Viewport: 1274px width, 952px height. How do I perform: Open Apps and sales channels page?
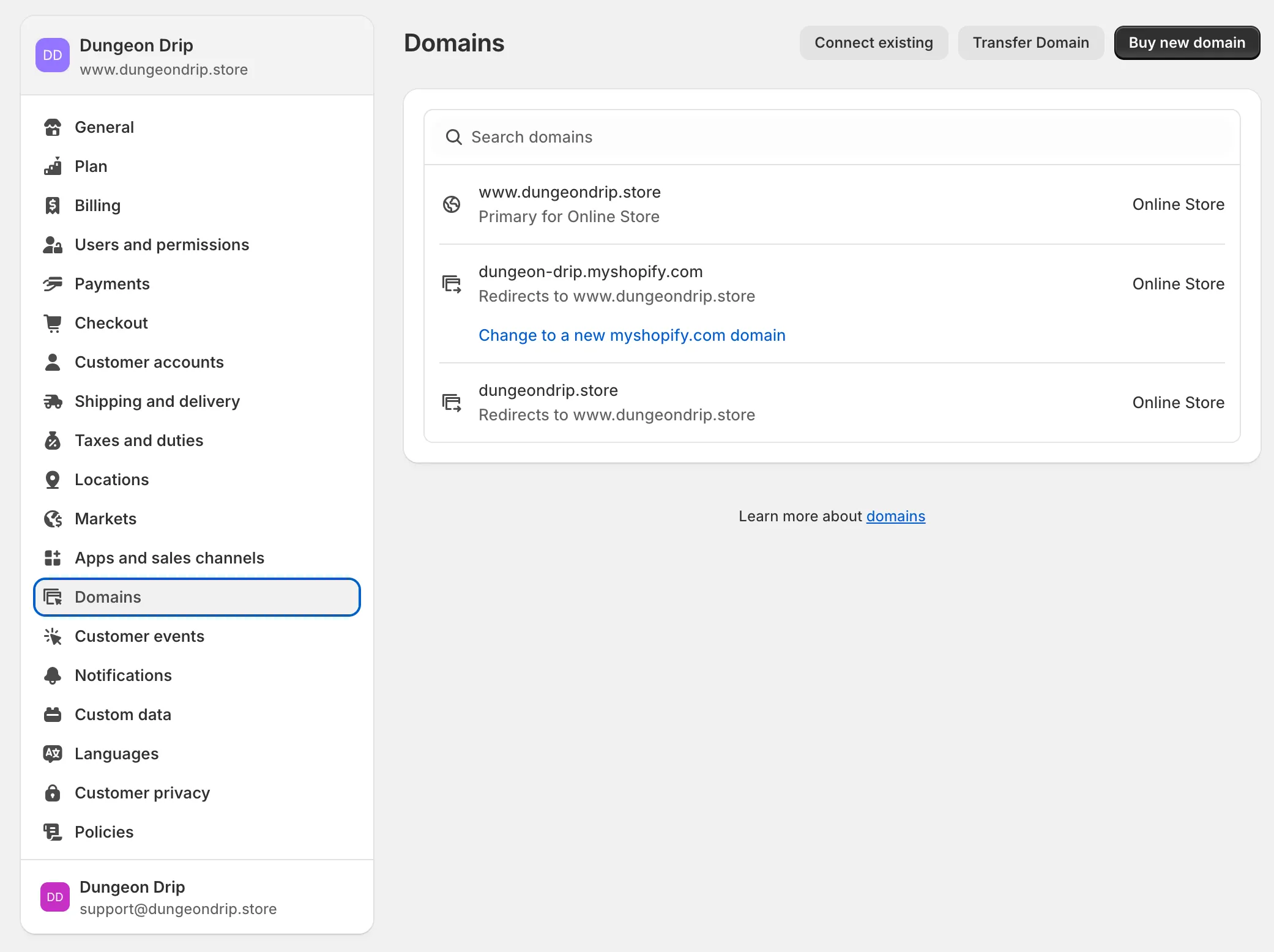tap(169, 558)
